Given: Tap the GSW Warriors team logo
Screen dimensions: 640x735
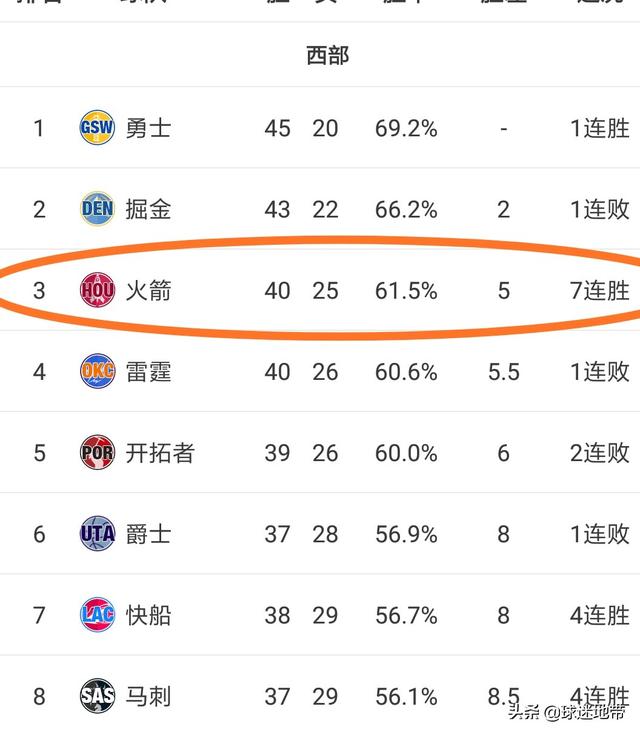Looking at the screenshot, I should coord(97,128).
